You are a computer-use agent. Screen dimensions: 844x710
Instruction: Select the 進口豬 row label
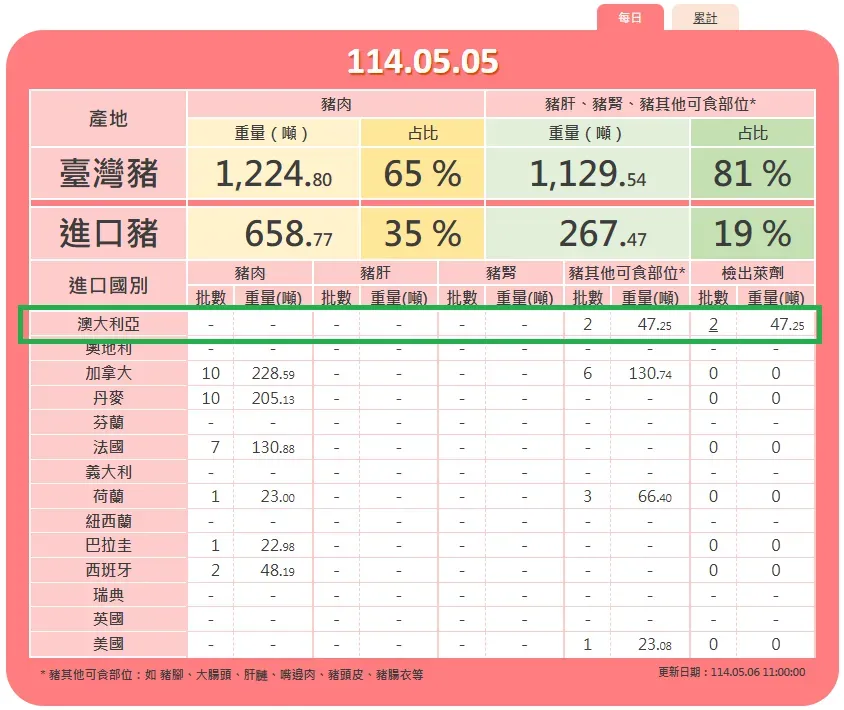pos(108,233)
